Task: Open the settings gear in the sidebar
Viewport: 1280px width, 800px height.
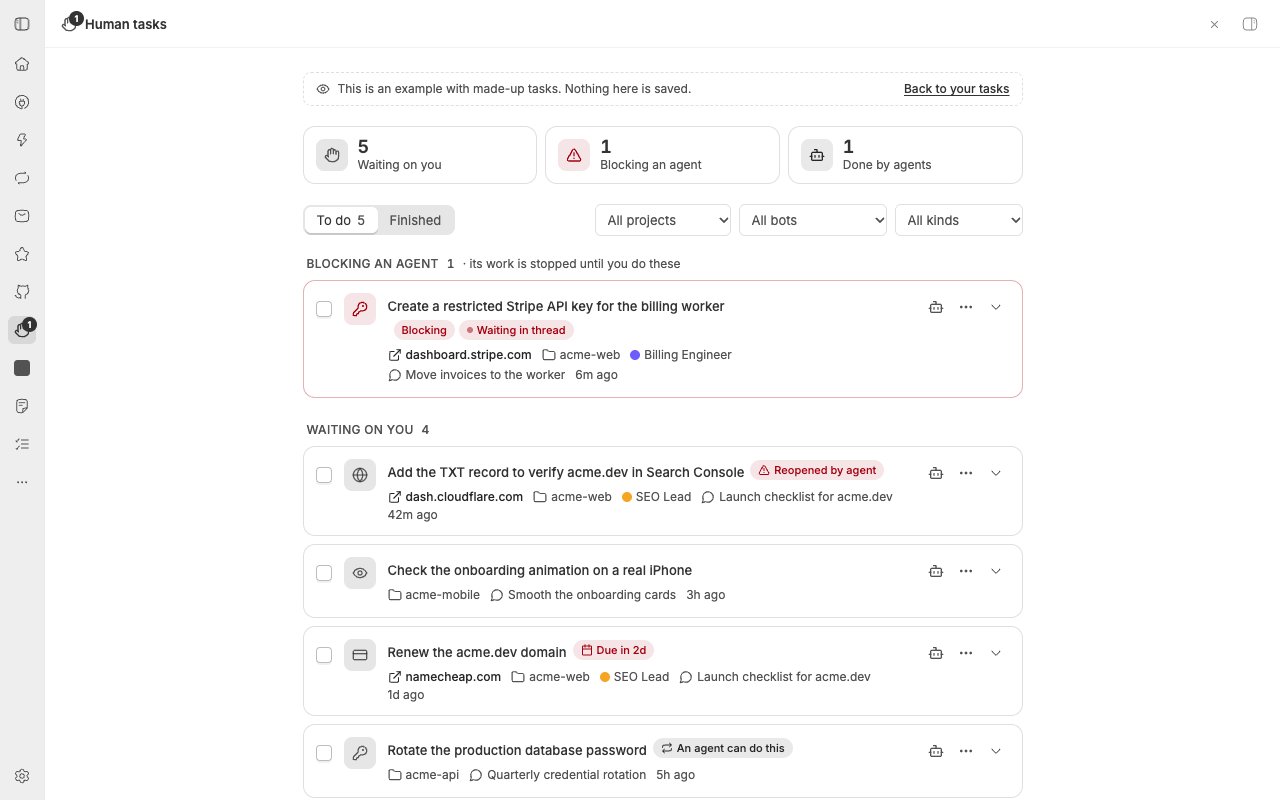Action: pos(22,776)
